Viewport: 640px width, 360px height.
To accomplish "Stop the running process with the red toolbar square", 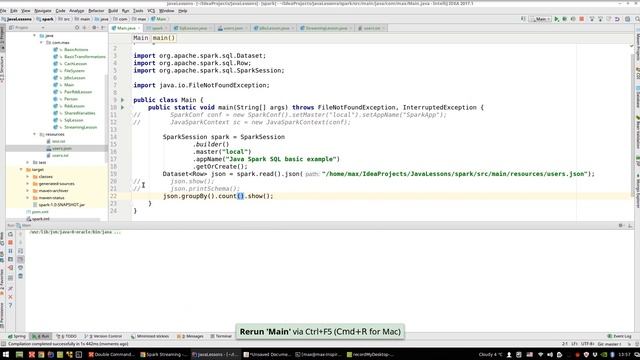I will [582, 19].
